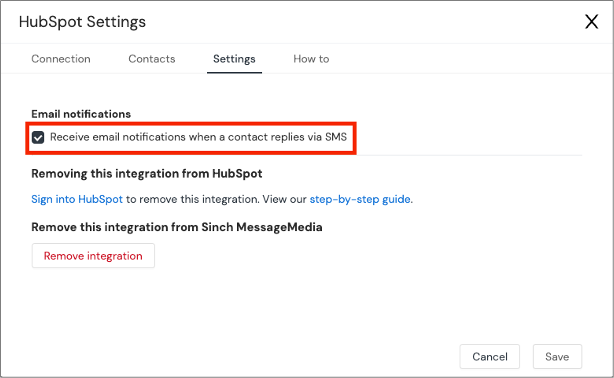Cancel the settings changes

(x=489, y=356)
